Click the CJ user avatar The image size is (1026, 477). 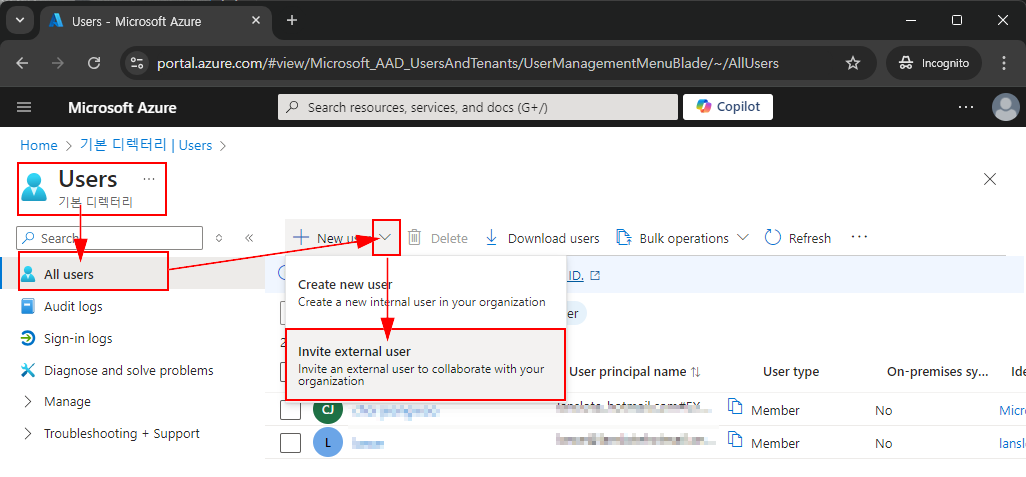coord(328,410)
